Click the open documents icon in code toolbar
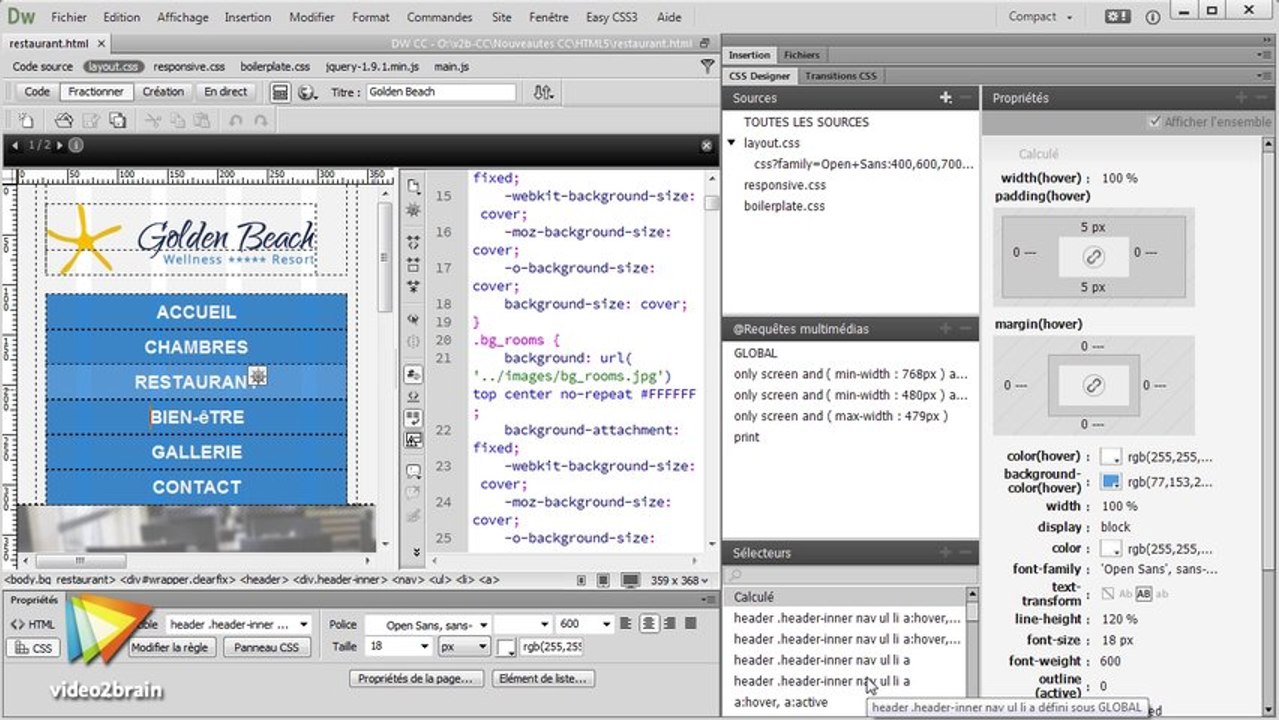 click(413, 187)
